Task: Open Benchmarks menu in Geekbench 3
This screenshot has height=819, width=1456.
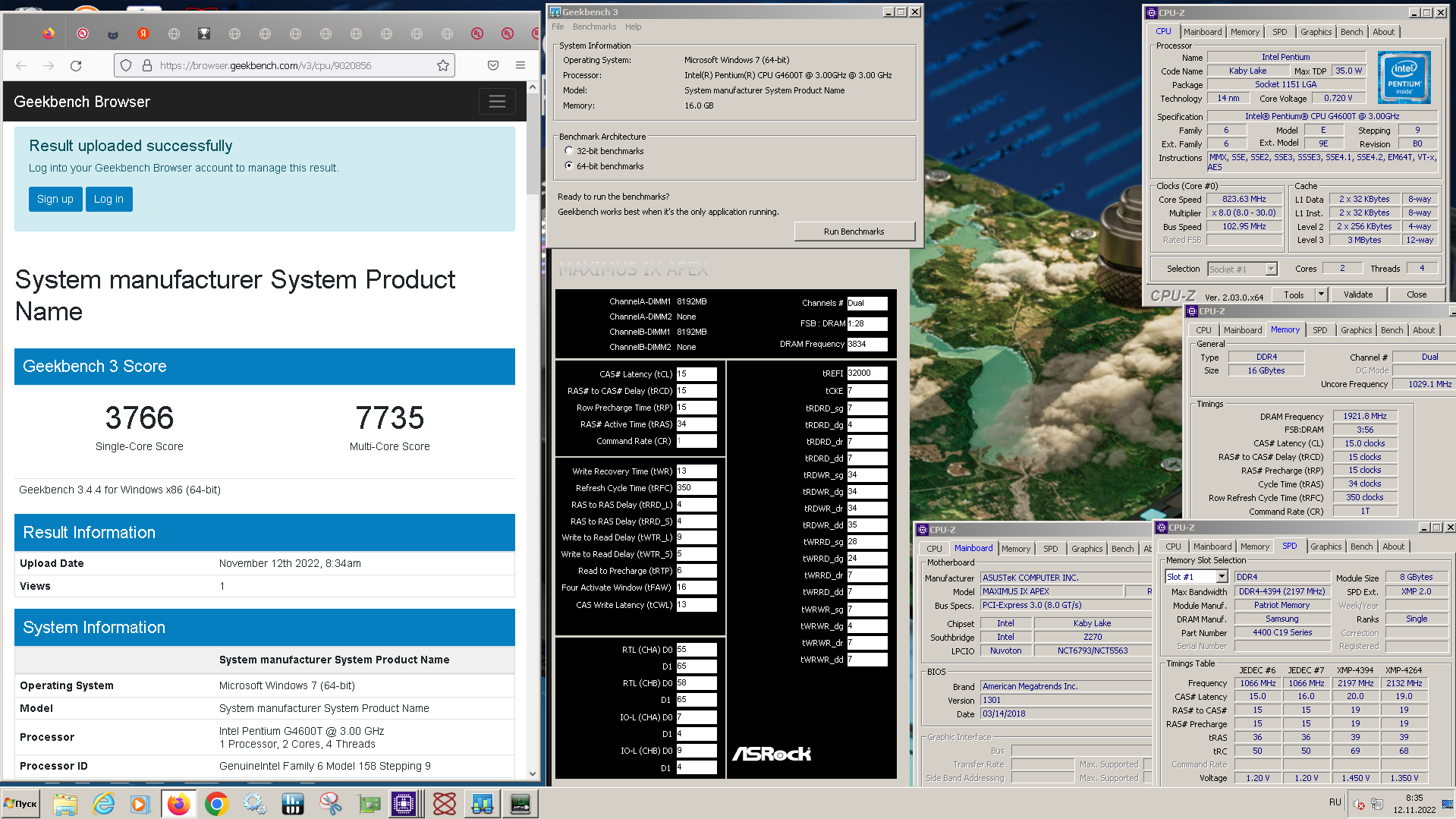Action: coord(594,27)
